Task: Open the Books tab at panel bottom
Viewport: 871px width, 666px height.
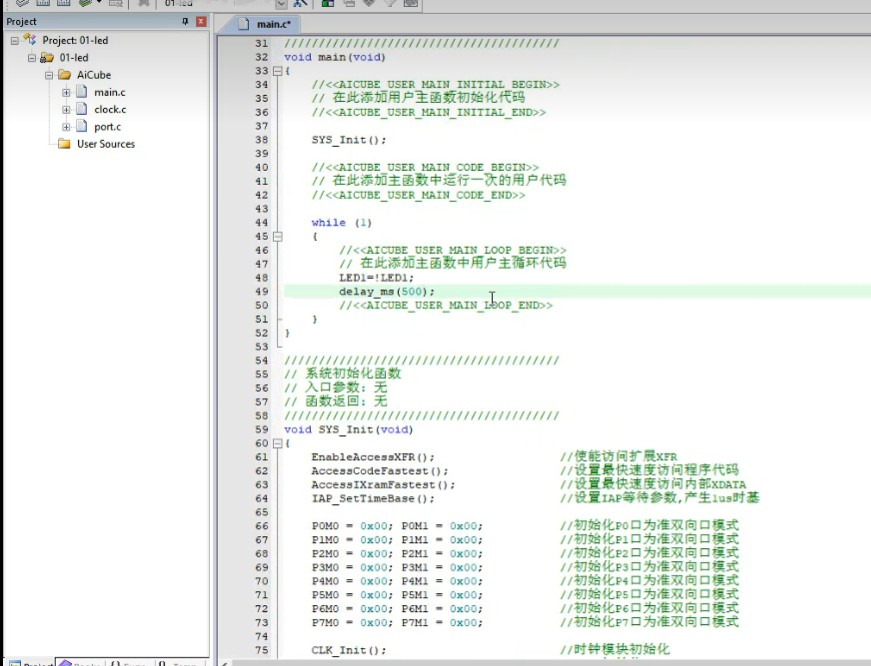Action: pos(80,662)
